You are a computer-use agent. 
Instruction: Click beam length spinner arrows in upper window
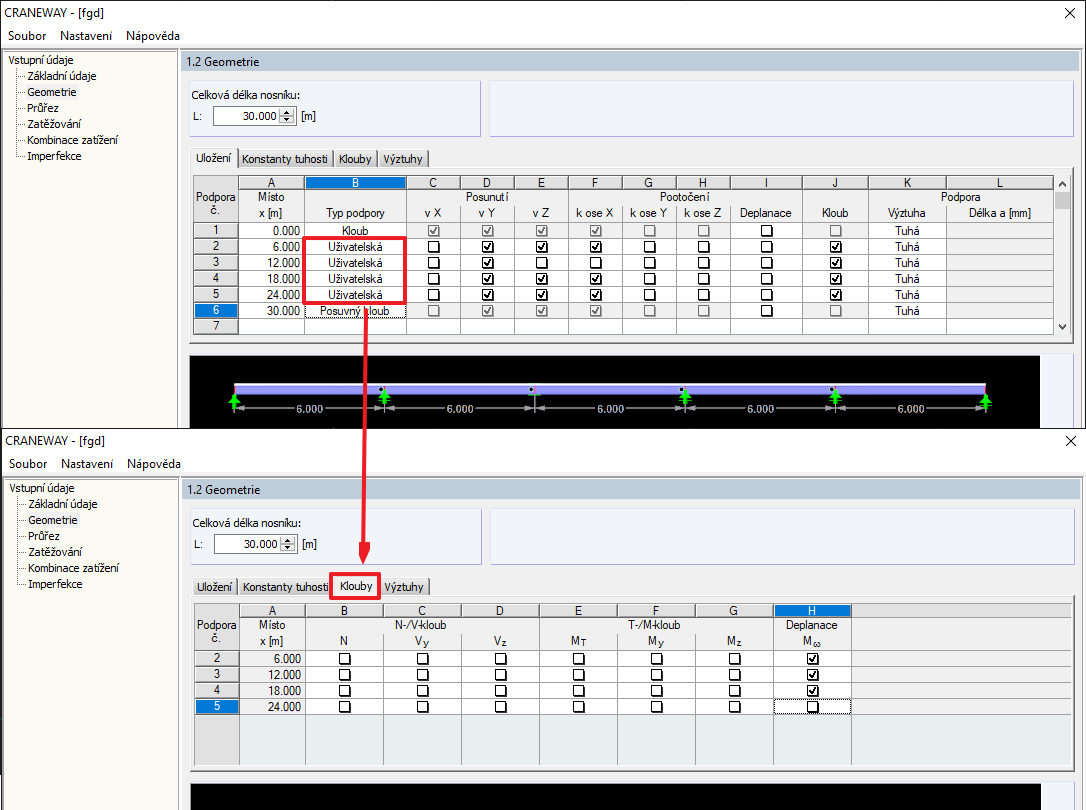[287, 116]
